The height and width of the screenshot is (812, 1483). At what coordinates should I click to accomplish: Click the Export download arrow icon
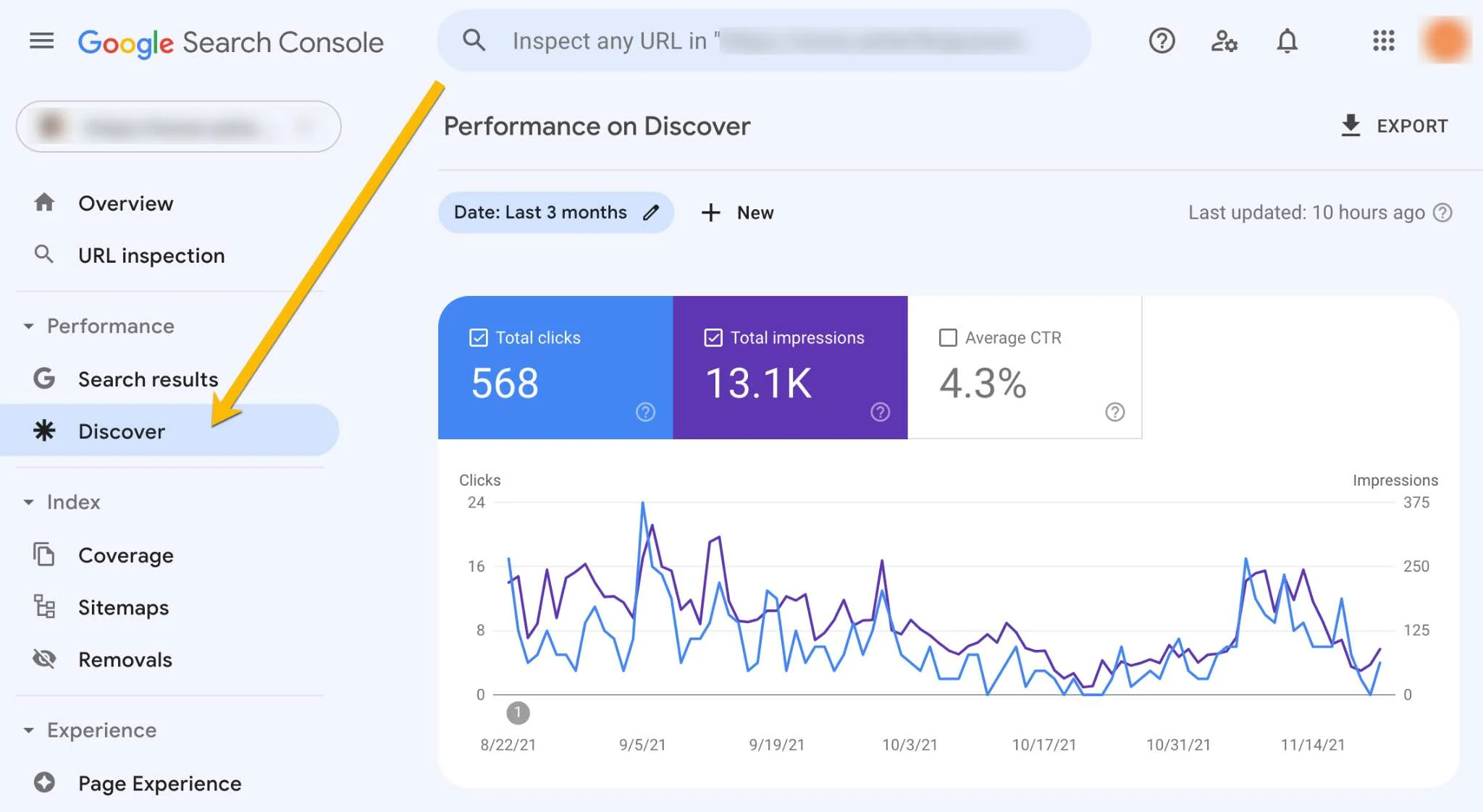click(x=1350, y=125)
